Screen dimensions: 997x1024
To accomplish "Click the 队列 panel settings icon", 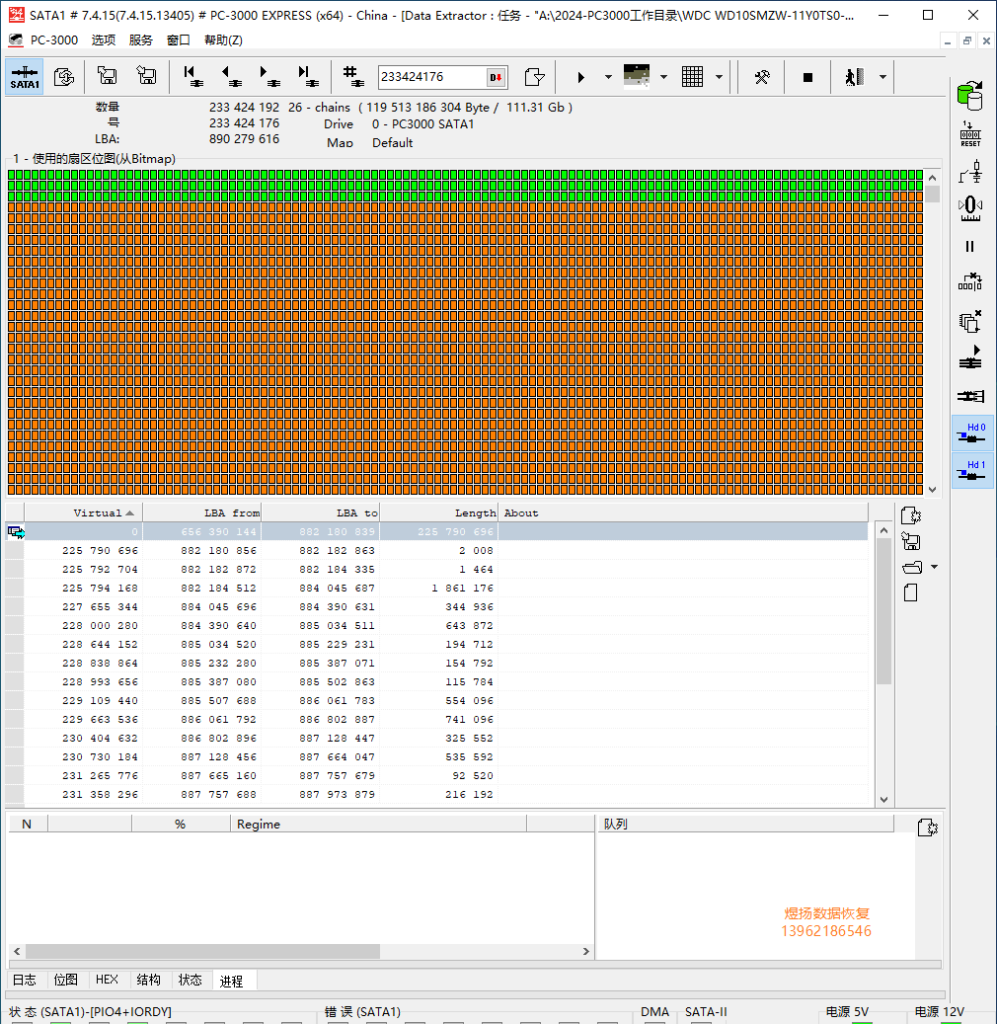I will (x=927, y=827).
